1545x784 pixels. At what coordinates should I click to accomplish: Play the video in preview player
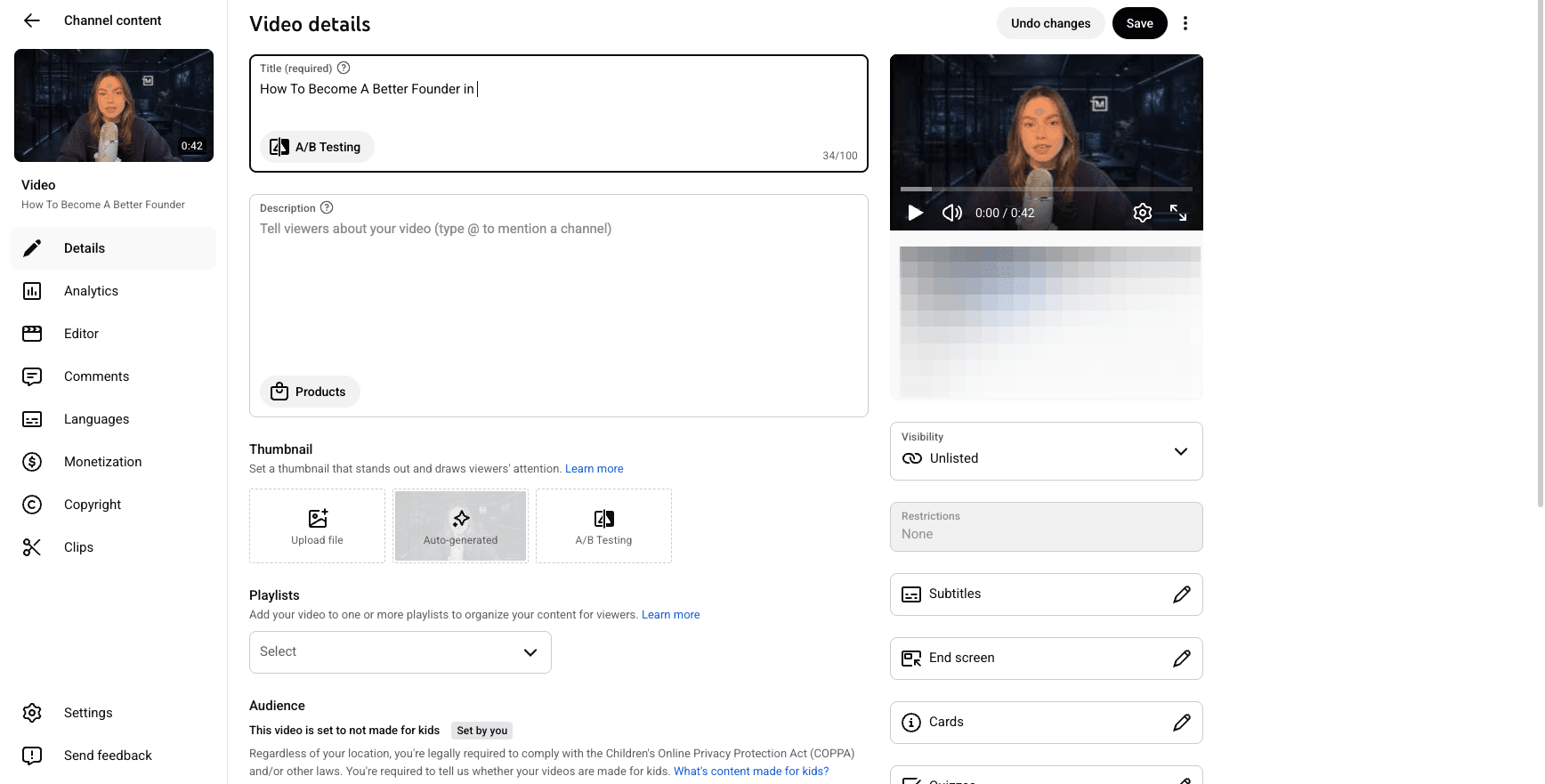(x=915, y=213)
